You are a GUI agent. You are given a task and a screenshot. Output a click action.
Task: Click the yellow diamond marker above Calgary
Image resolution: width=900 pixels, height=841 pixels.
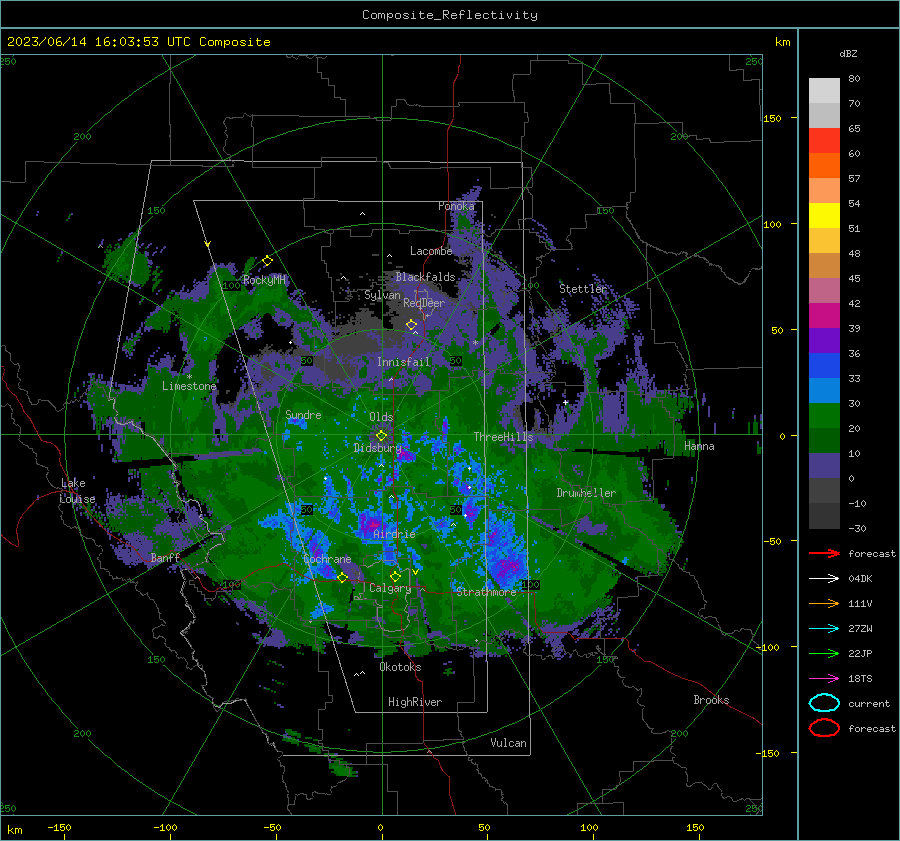395,576
